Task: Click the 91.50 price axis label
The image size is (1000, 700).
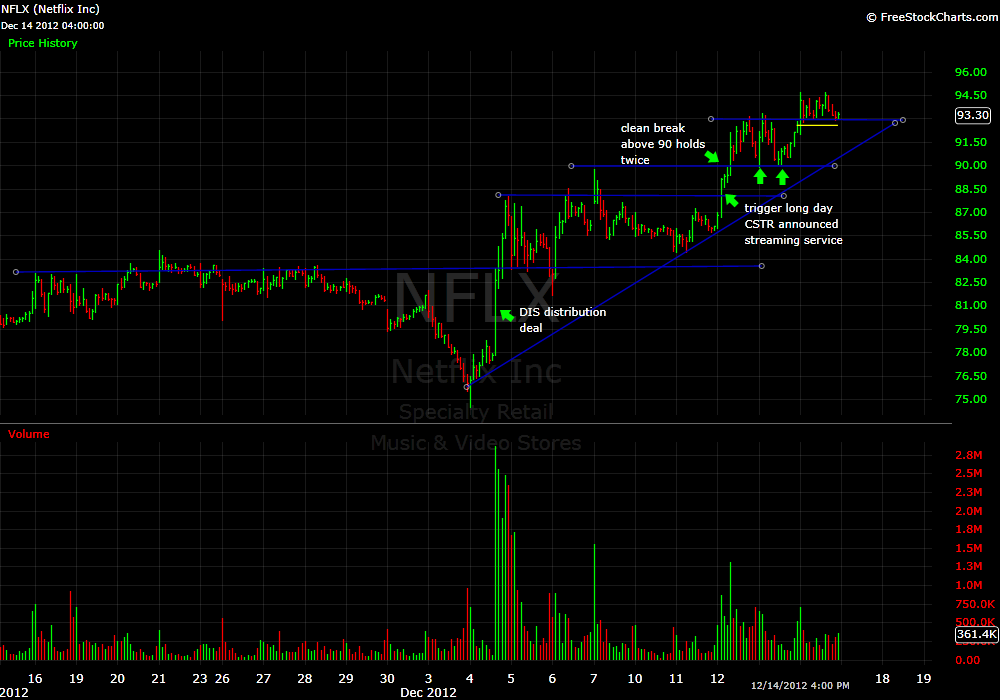Action: point(970,142)
